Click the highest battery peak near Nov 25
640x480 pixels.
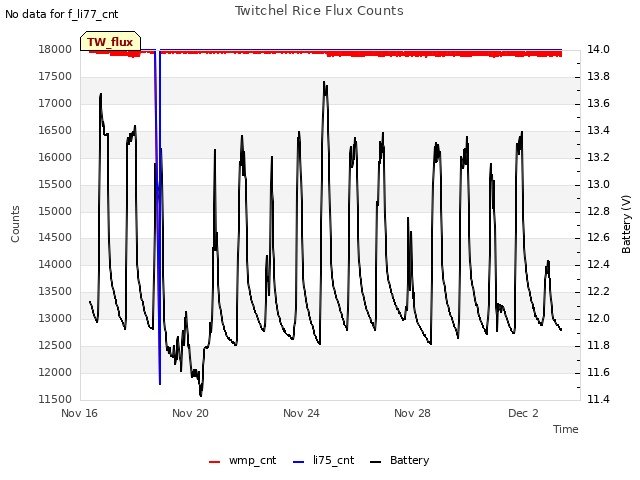click(x=324, y=82)
